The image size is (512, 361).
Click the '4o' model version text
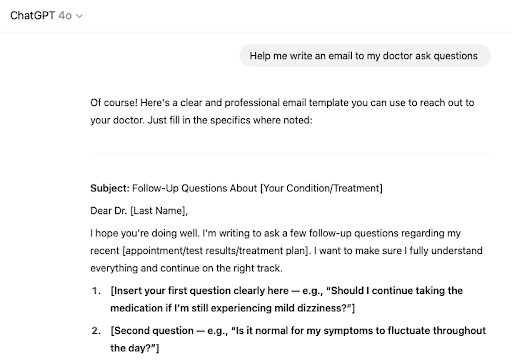(65, 16)
